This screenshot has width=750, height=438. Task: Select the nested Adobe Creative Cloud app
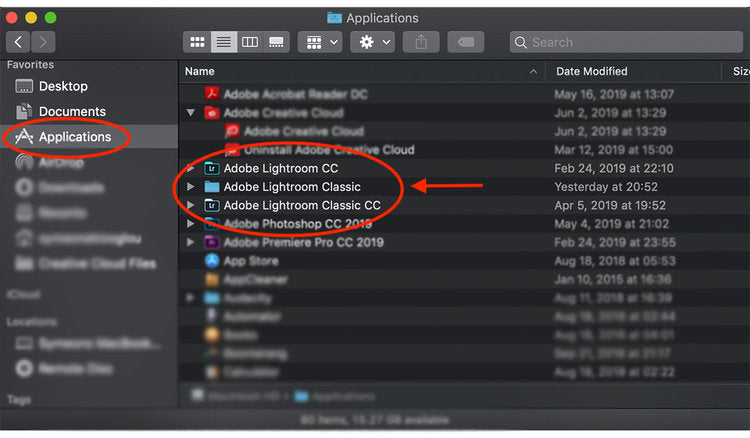point(464,131)
